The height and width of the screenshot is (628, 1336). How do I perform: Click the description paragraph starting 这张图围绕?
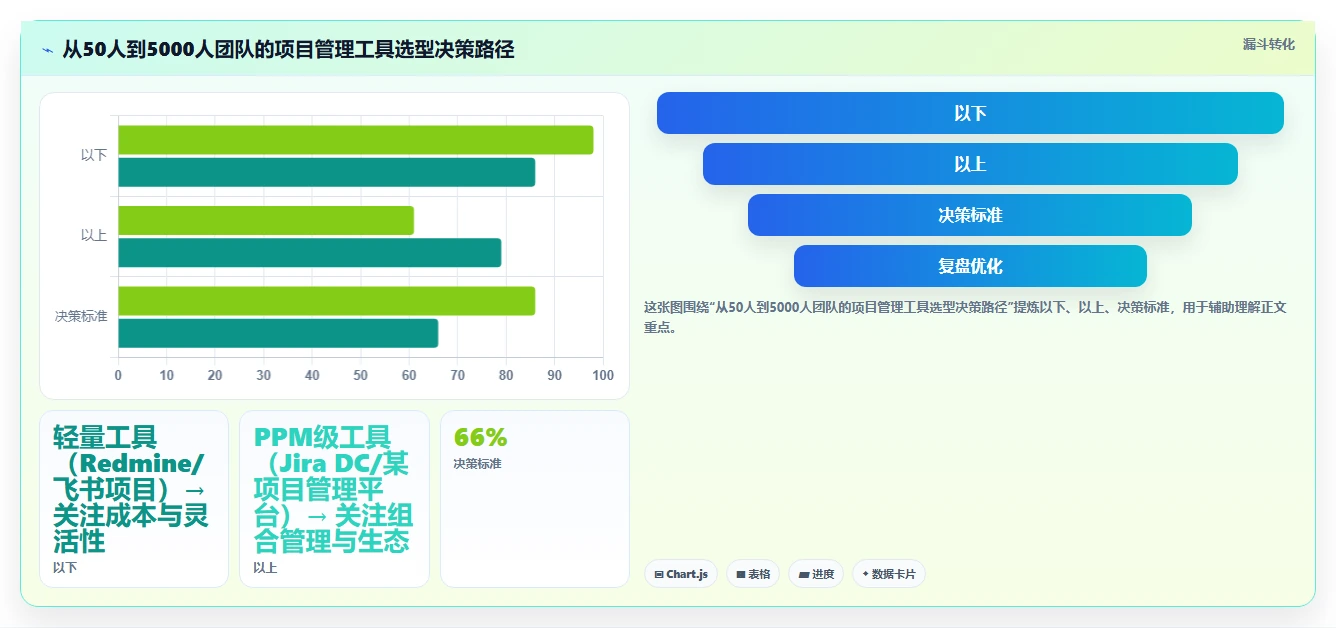coord(965,317)
